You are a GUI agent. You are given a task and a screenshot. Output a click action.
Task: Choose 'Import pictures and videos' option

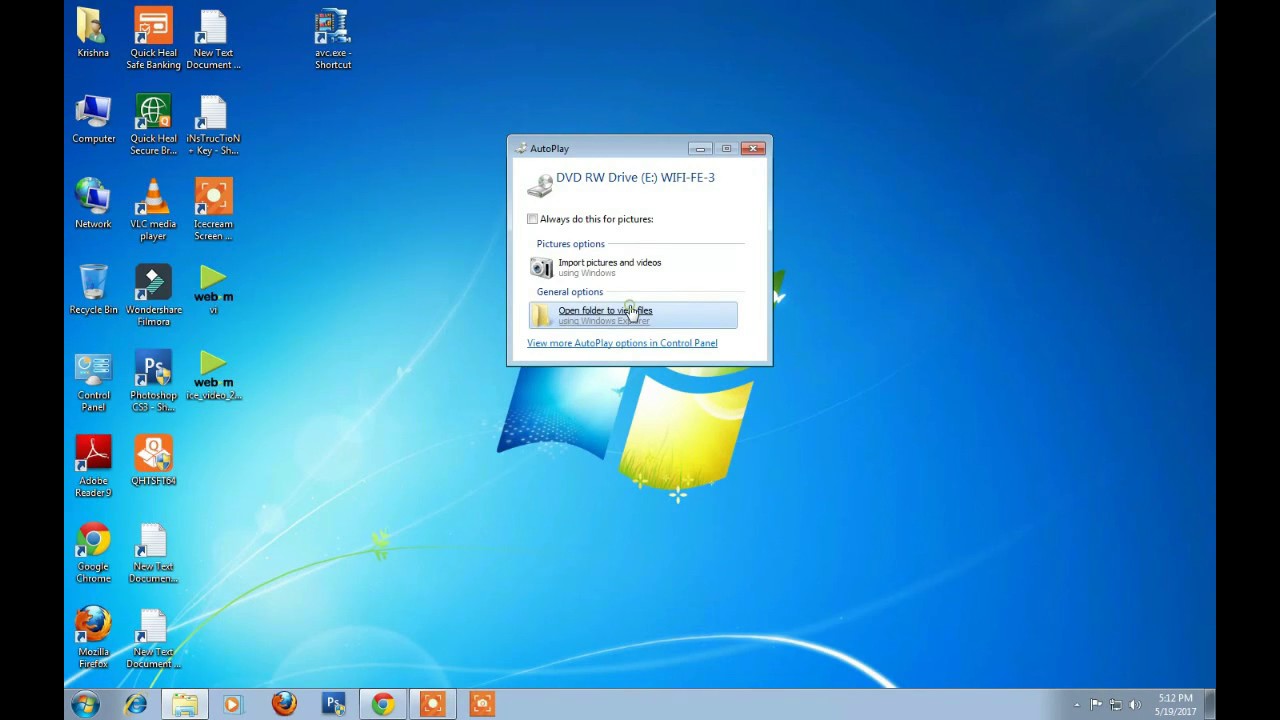633,267
